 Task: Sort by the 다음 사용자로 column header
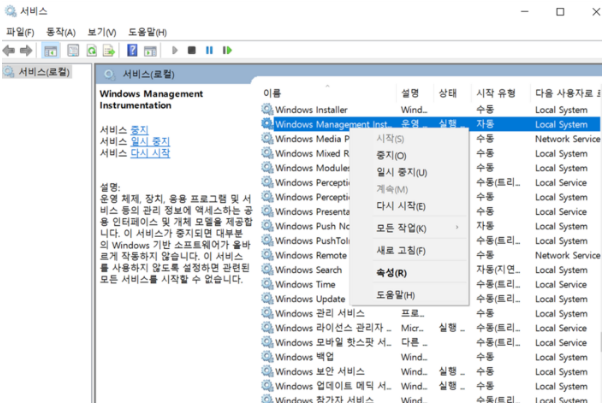coord(564,93)
